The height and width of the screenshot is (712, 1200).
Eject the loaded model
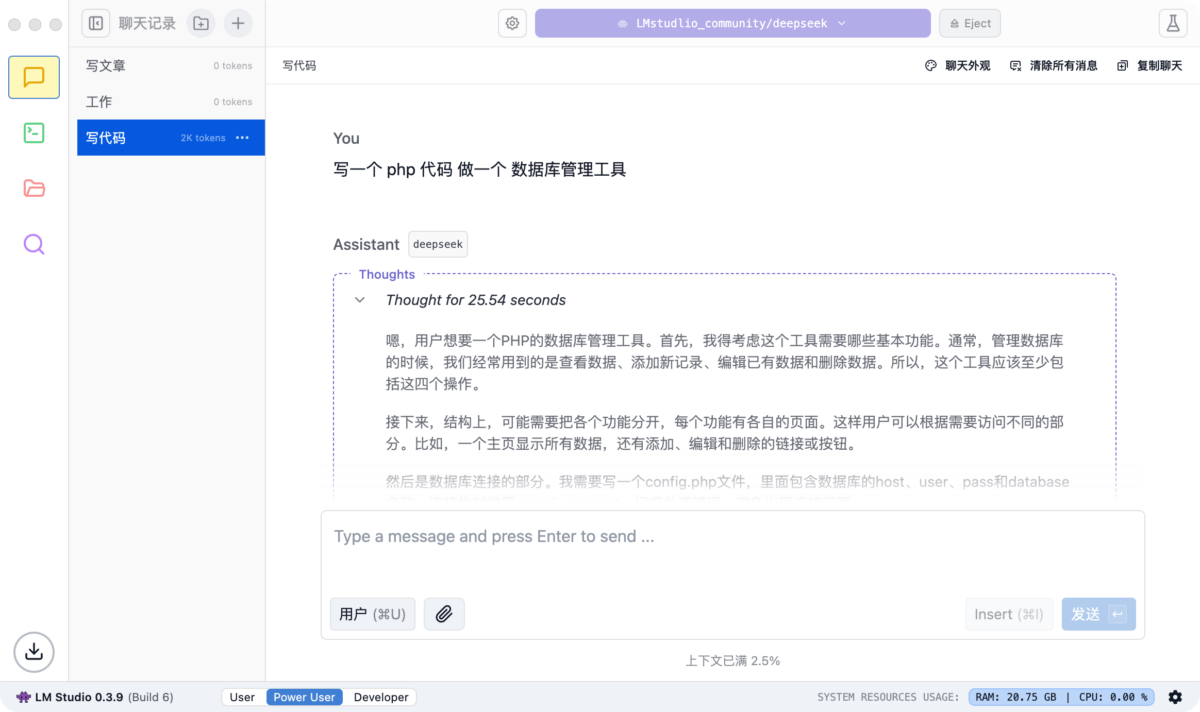coord(970,23)
